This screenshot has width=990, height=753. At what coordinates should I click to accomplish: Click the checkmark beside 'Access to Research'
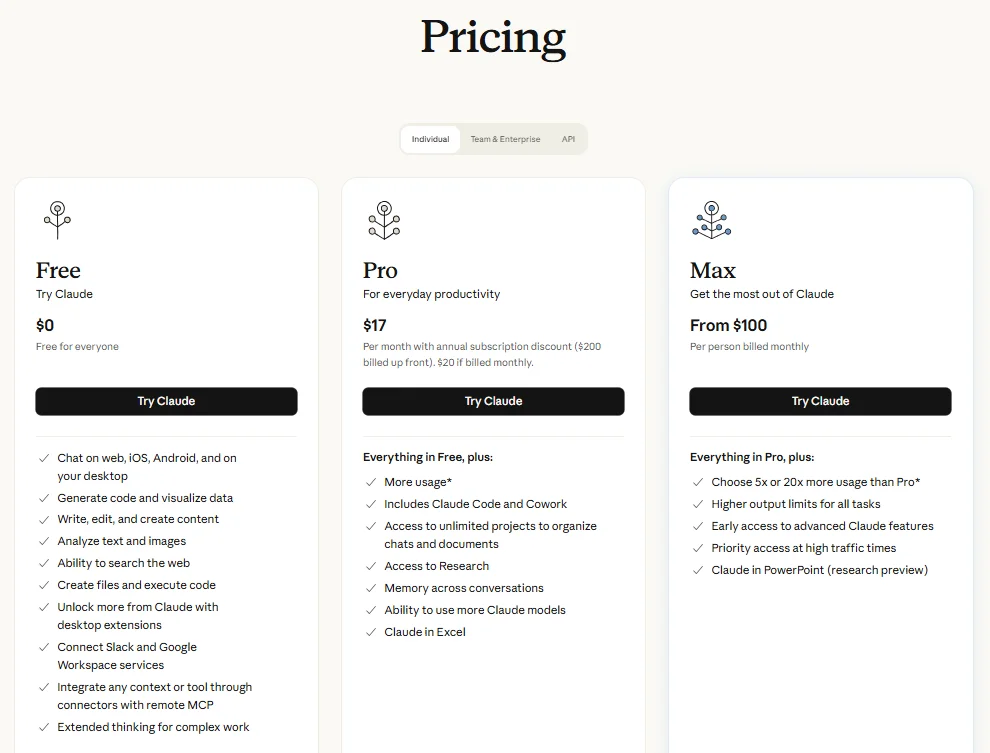click(x=370, y=566)
